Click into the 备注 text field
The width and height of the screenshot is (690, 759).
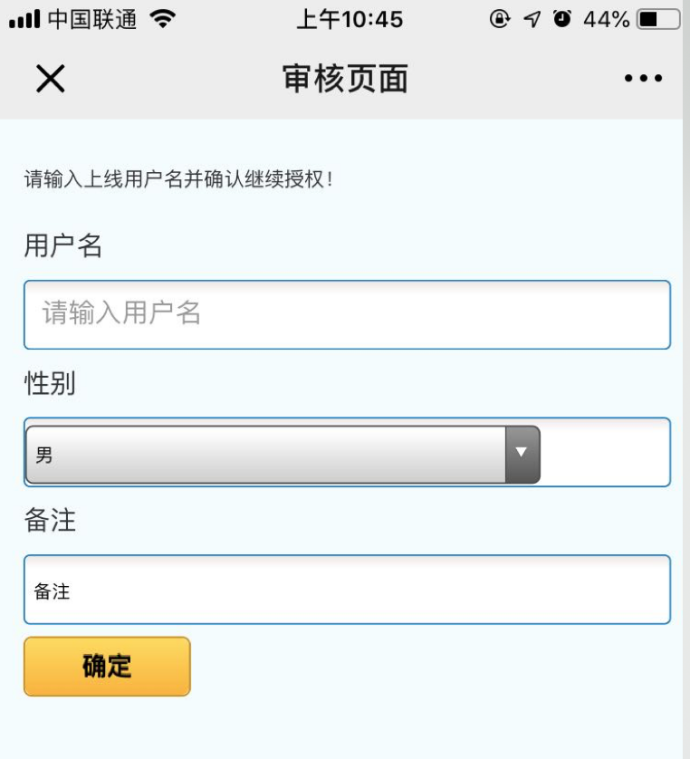pyautogui.click(x=346, y=590)
